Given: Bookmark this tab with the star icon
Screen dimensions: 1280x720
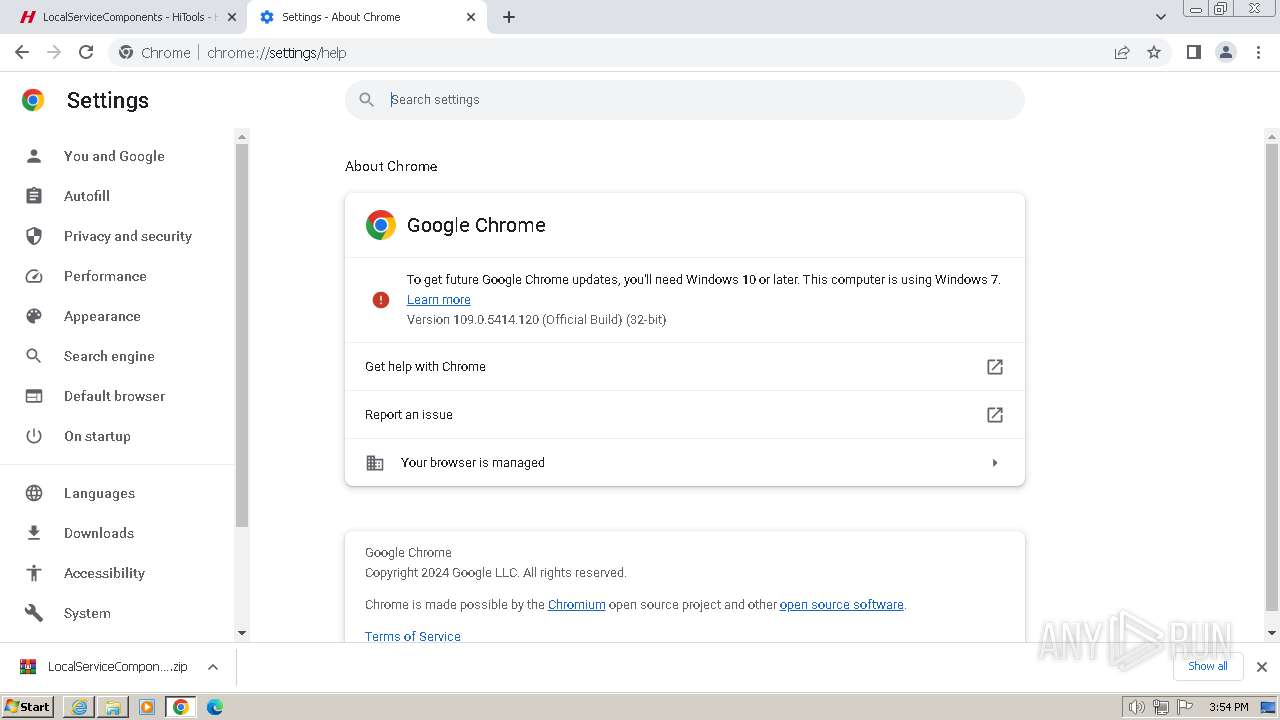Looking at the screenshot, I should [1154, 53].
